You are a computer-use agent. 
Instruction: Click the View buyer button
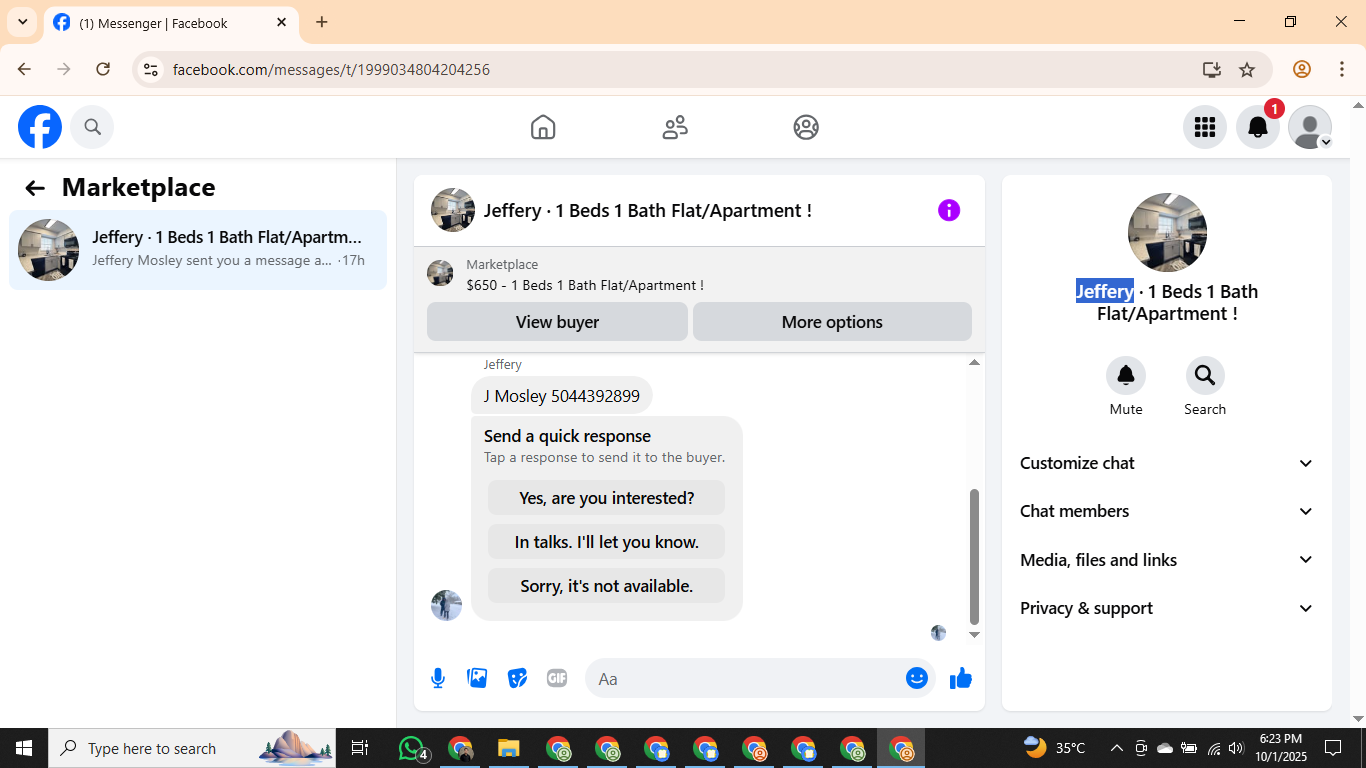557,322
